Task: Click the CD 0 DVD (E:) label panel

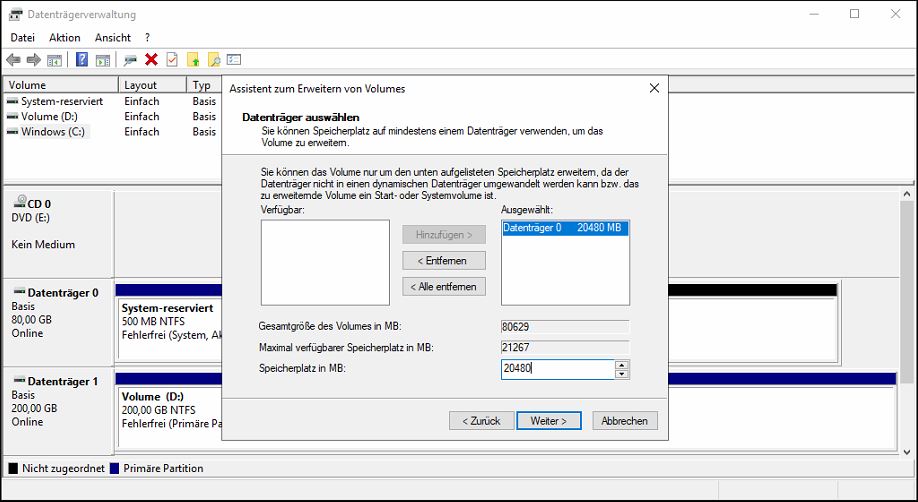Action: pos(58,233)
